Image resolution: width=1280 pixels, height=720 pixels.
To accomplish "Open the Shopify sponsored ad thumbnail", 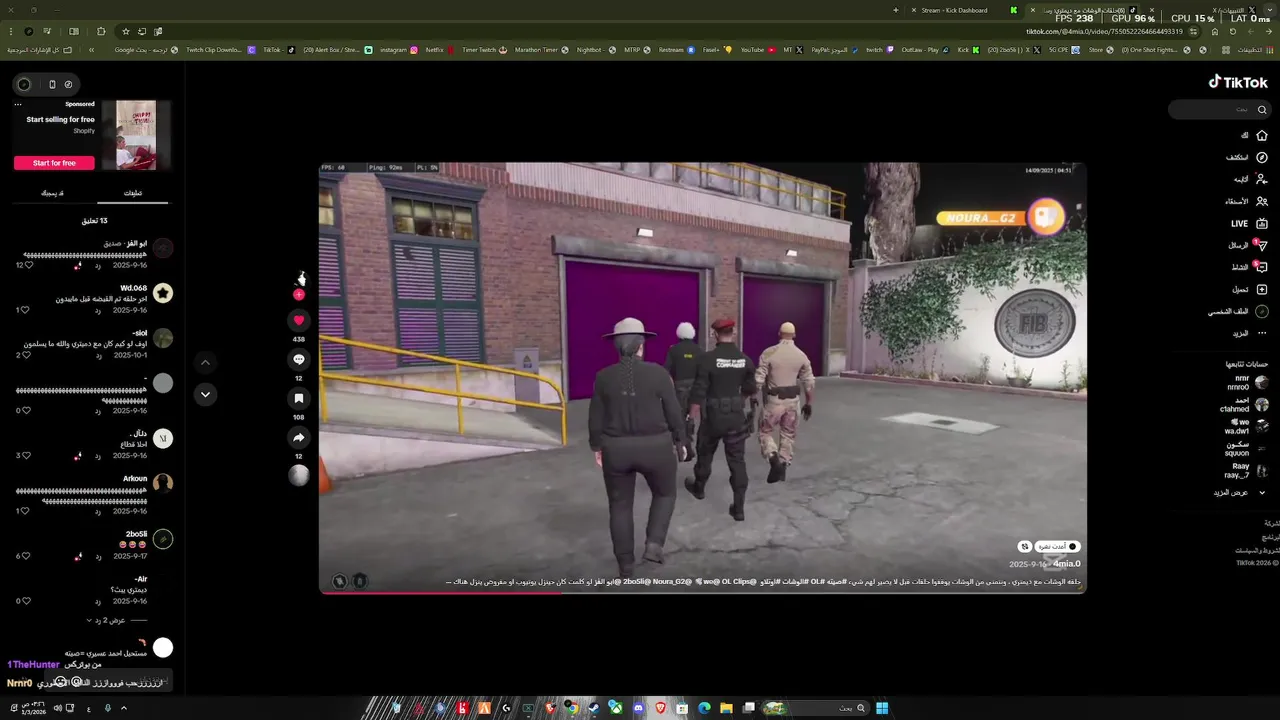I will coord(136,135).
